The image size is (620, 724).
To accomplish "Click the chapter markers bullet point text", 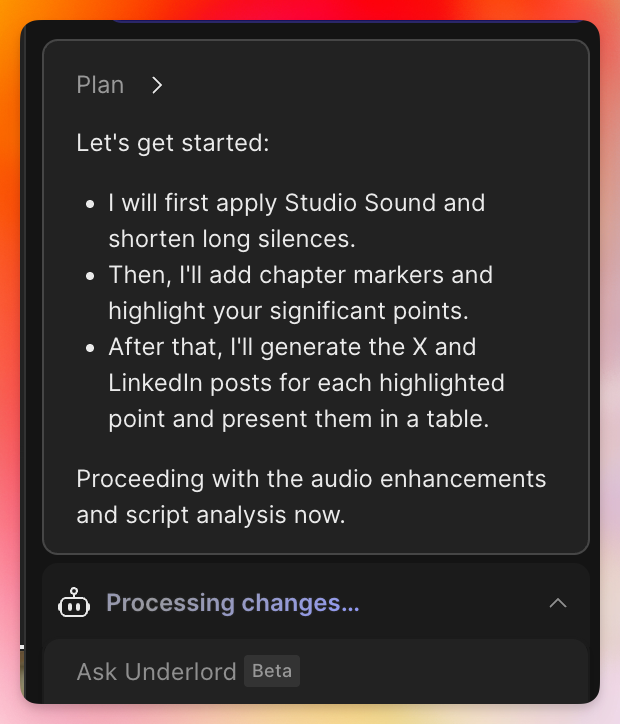I will [x=300, y=275].
